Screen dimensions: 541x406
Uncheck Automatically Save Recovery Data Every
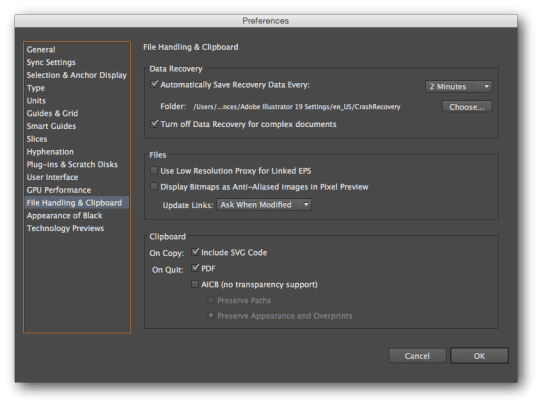click(x=154, y=84)
